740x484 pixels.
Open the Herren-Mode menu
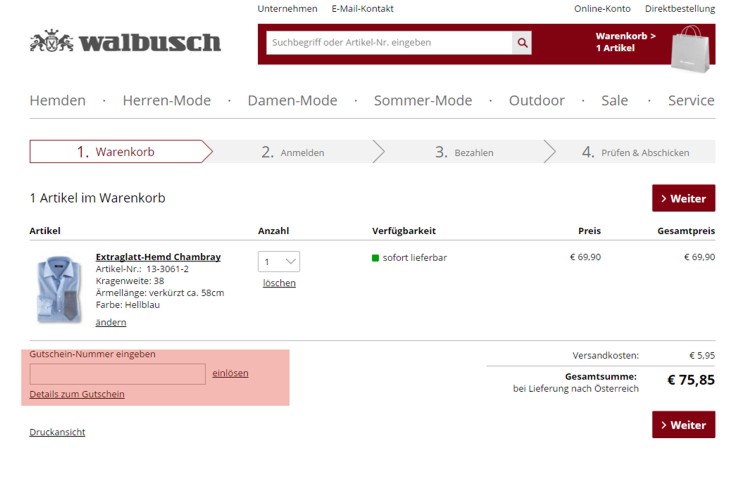point(167,100)
